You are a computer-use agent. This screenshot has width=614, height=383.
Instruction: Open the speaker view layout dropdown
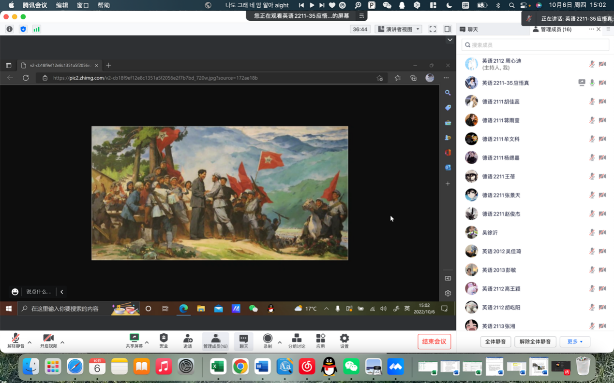pos(398,29)
